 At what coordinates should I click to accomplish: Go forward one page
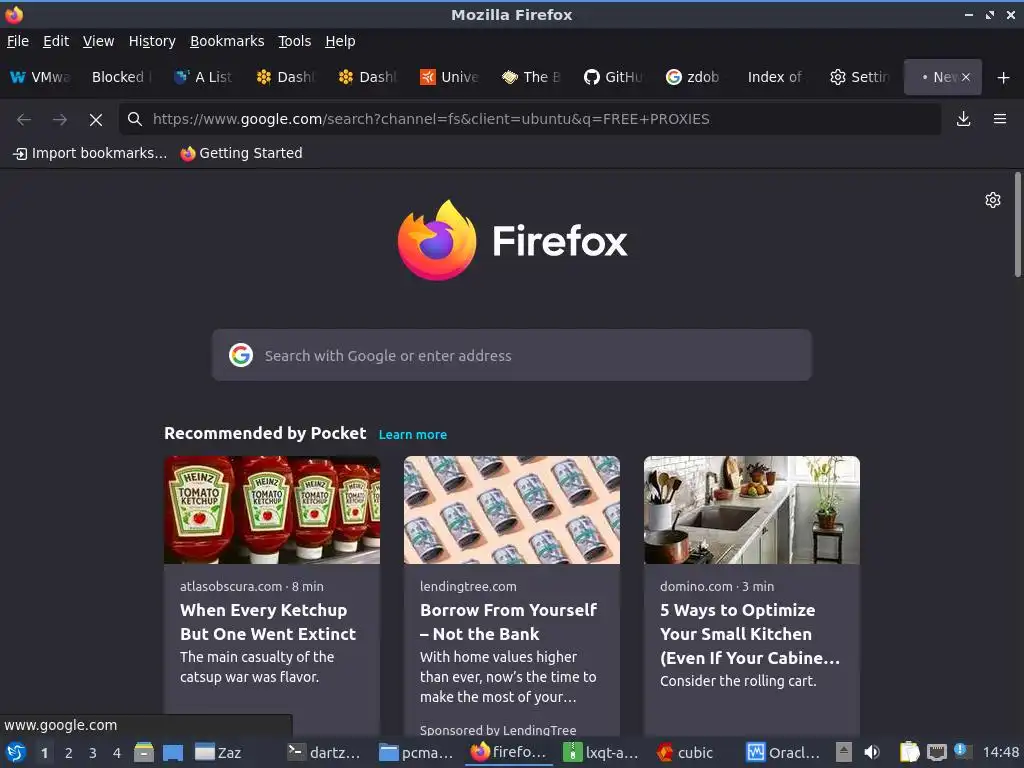pyautogui.click(x=59, y=119)
